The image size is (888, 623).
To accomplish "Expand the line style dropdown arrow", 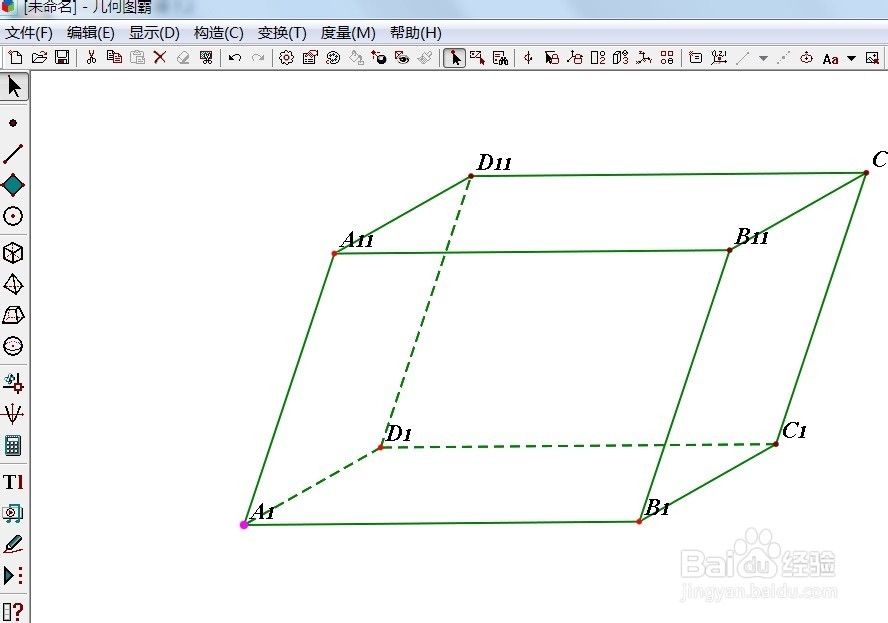I will [x=763, y=58].
